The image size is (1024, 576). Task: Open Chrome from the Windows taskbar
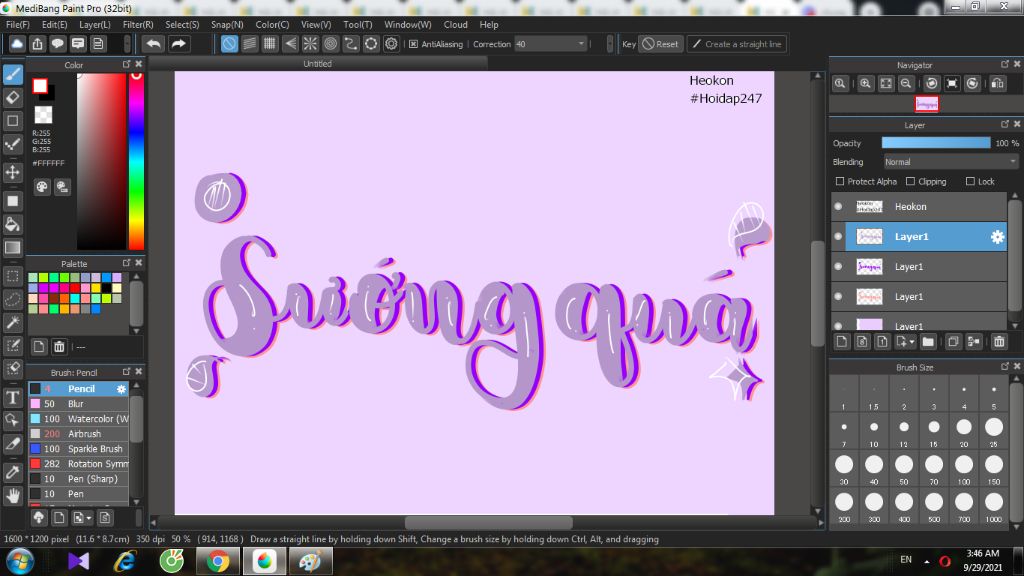point(218,561)
